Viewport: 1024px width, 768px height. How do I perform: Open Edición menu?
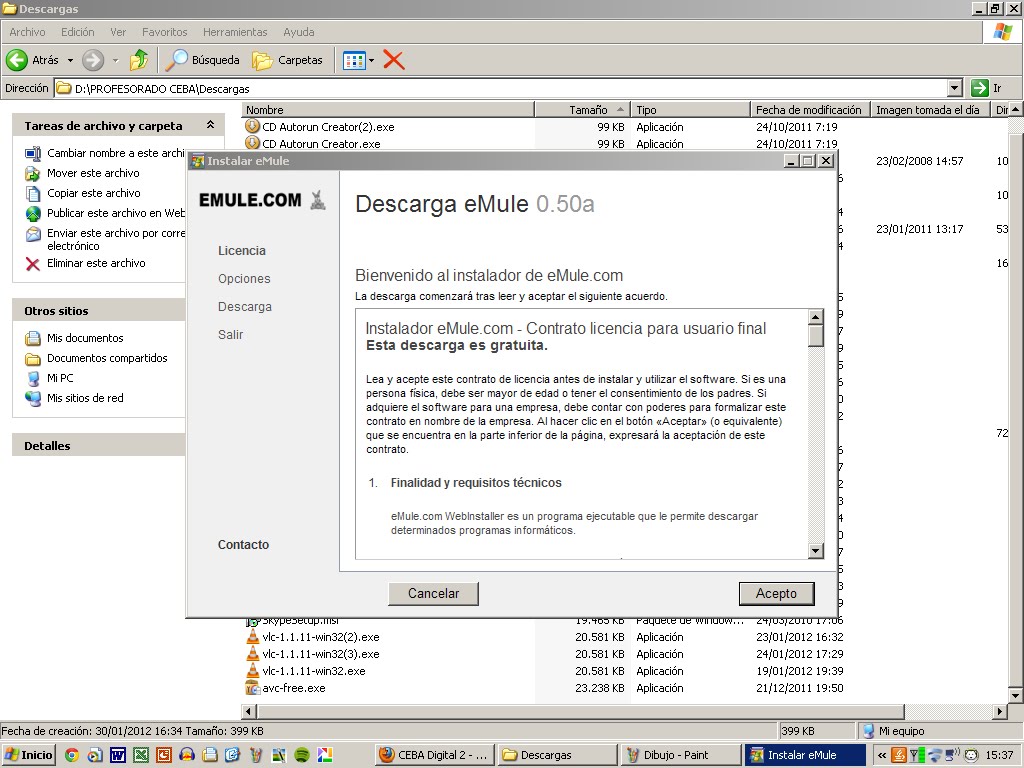pyautogui.click(x=78, y=32)
